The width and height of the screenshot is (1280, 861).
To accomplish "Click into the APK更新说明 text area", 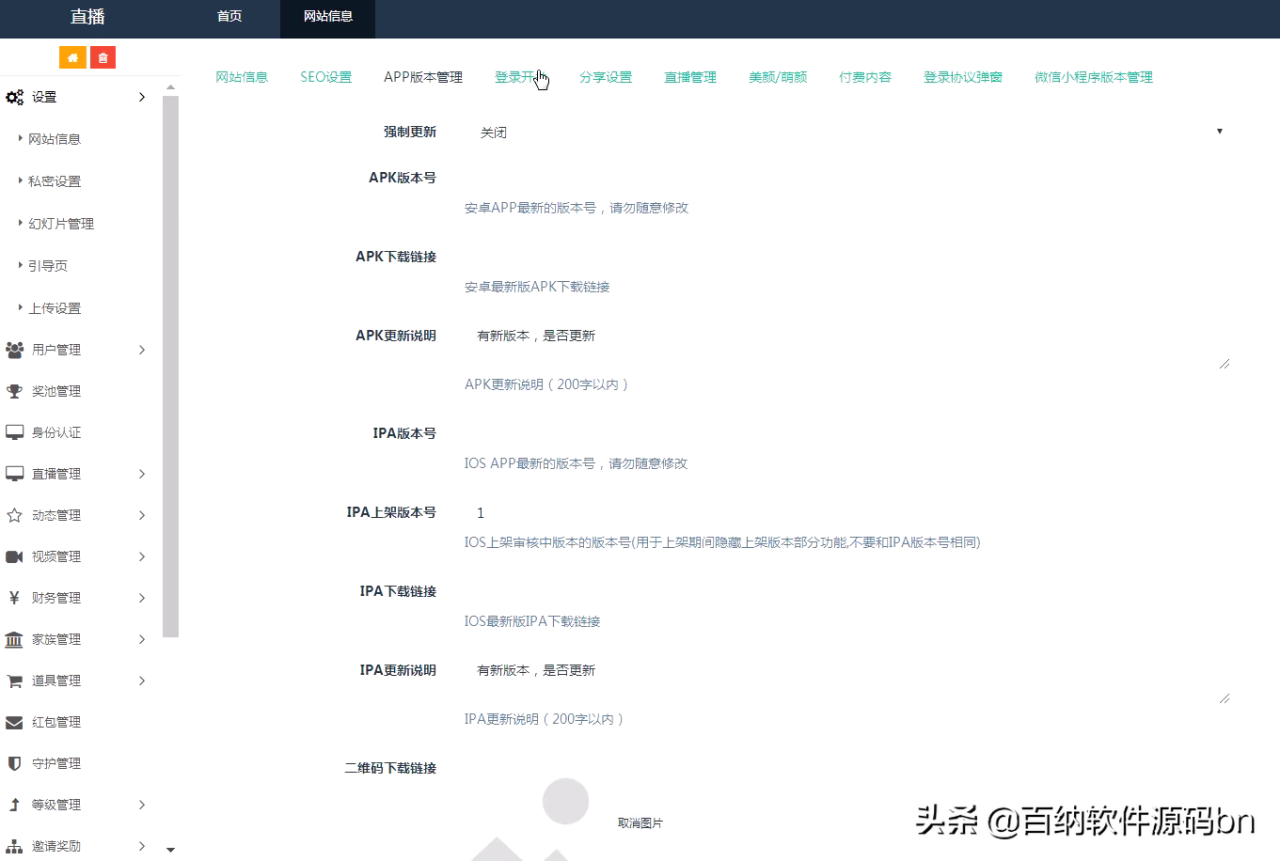I will pyautogui.click(x=847, y=346).
